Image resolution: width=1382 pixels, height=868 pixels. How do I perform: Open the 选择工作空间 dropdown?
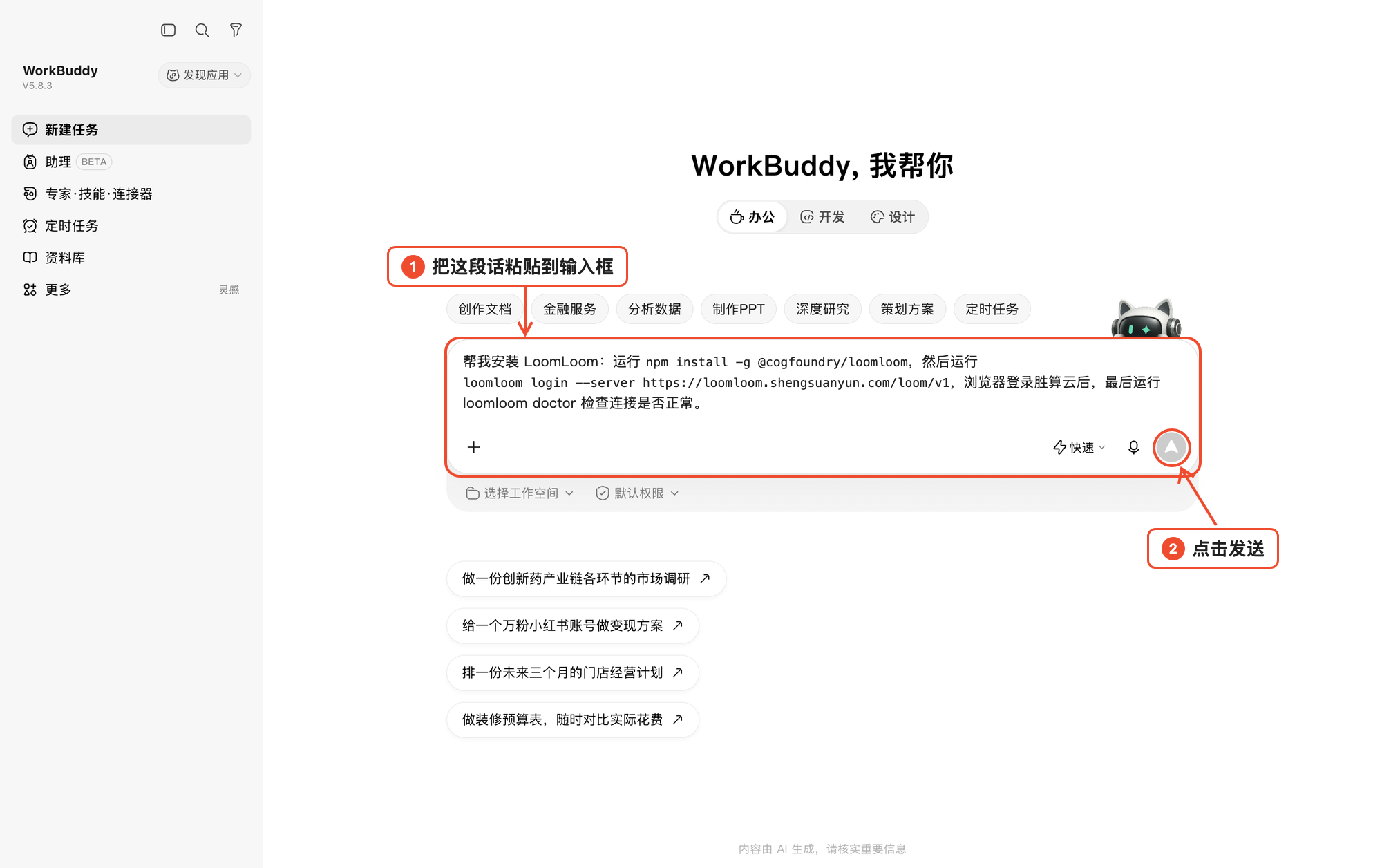(x=520, y=493)
